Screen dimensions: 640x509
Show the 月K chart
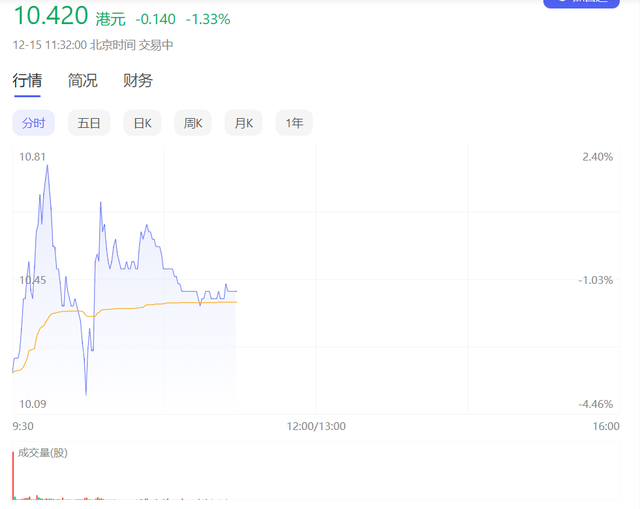point(244,122)
